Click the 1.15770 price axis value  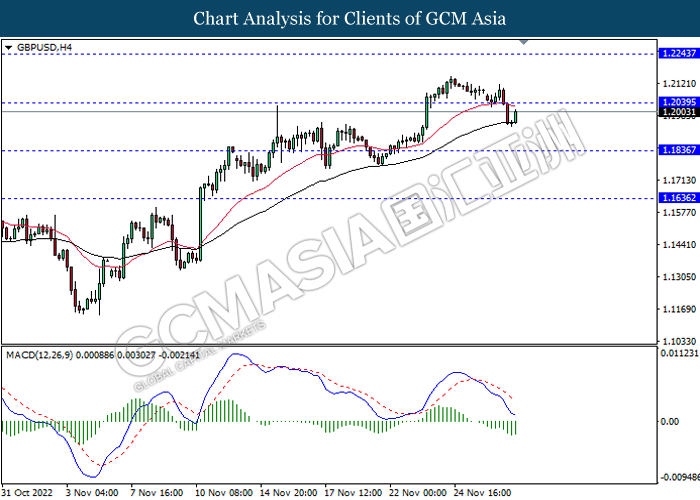[x=679, y=212]
